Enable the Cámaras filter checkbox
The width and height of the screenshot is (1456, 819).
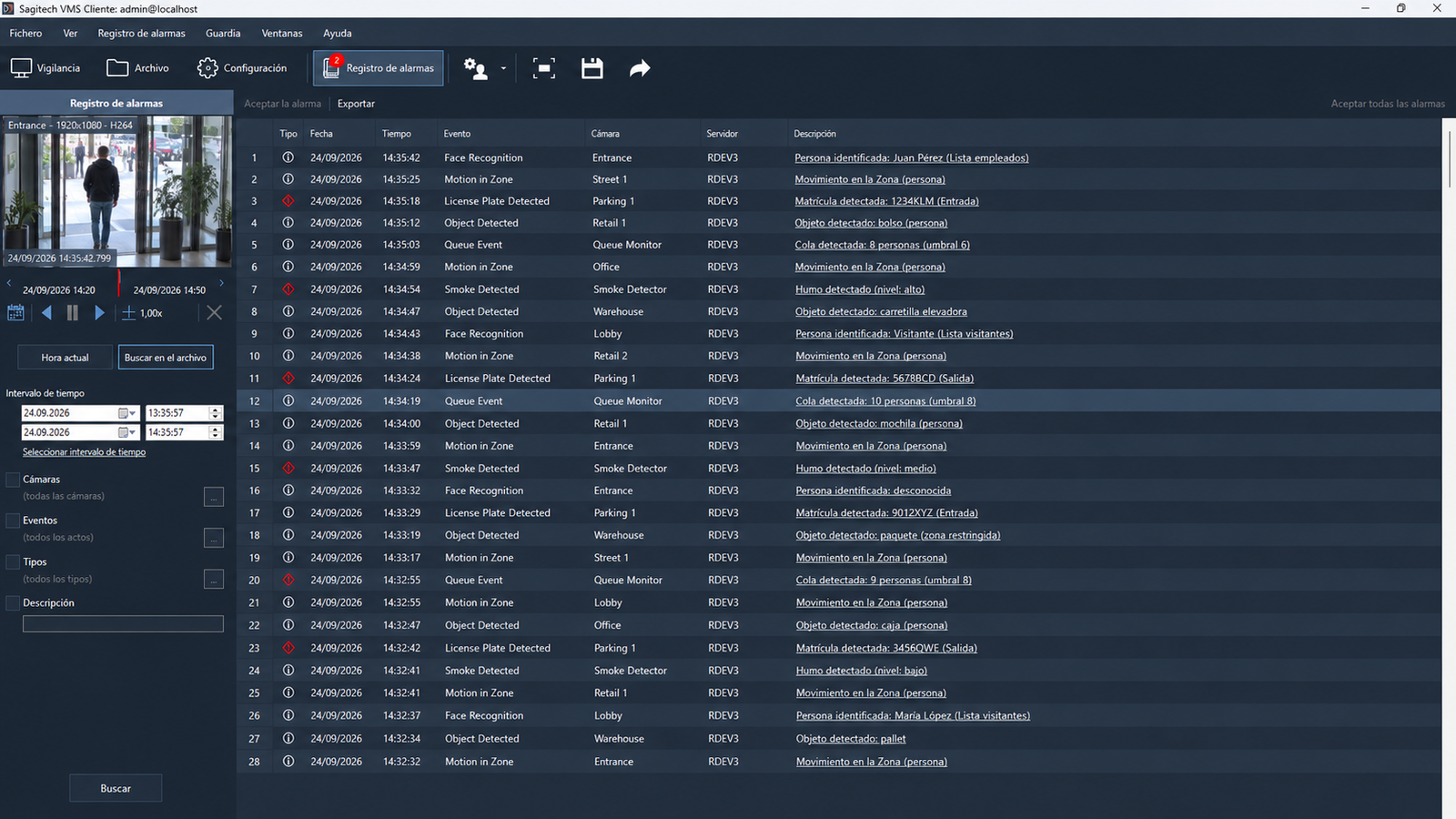(x=13, y=480)
